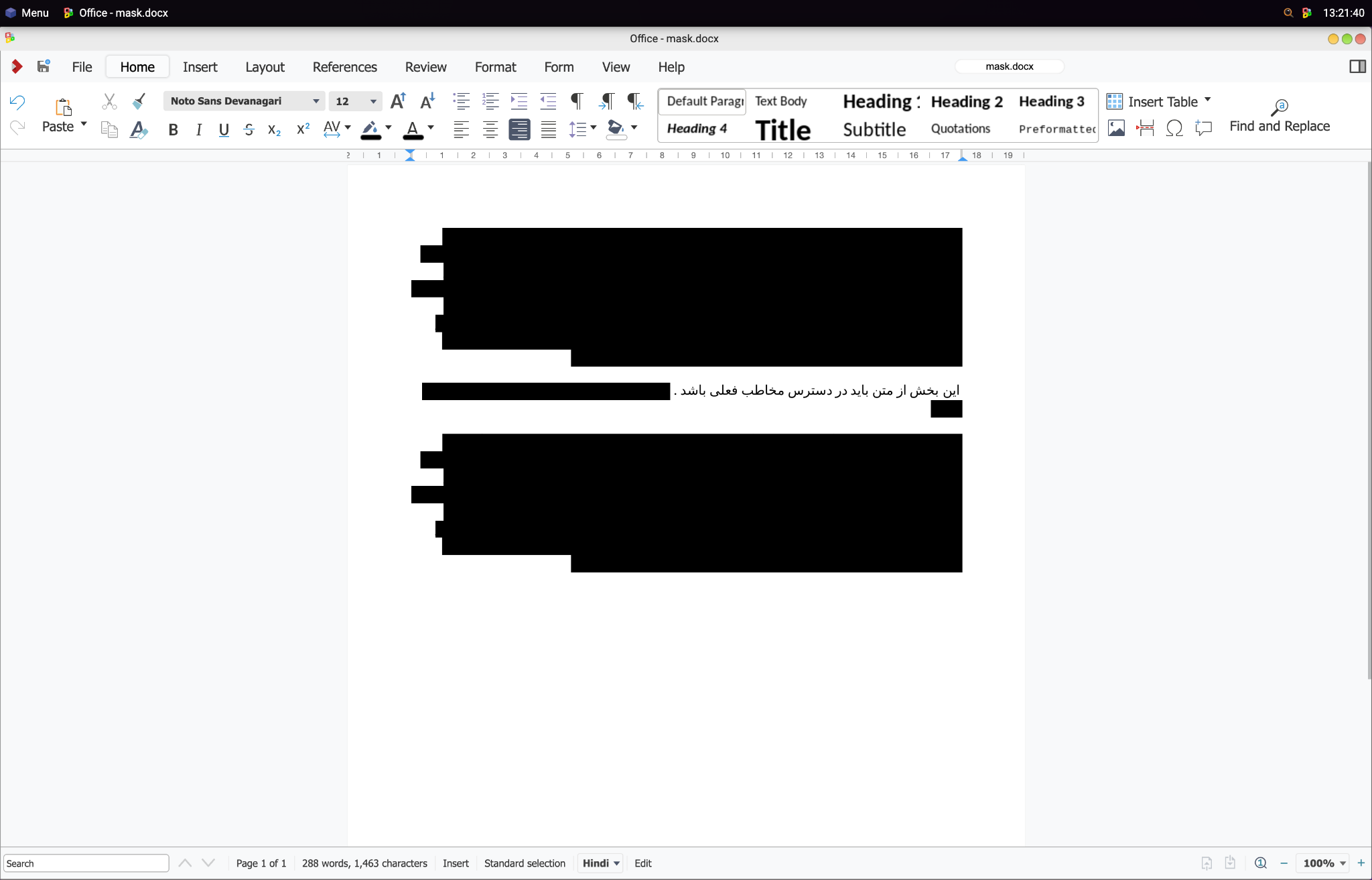Apply the Heading 2 paragraph style
This screenshot has width=1372, height=880.
(x=966, y=101)
